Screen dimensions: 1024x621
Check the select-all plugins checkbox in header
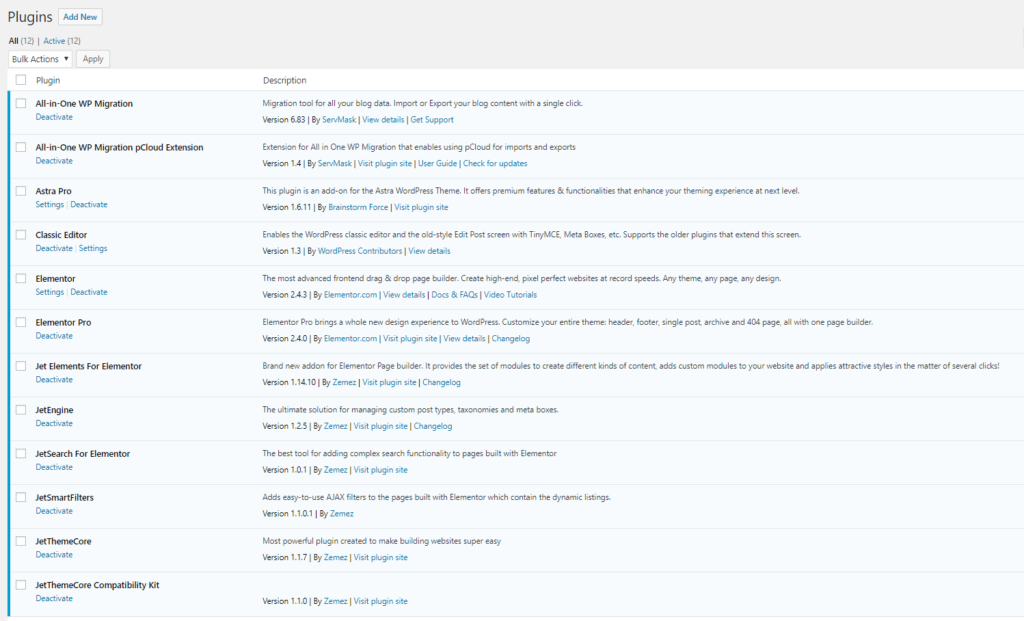tap(21, 80)
